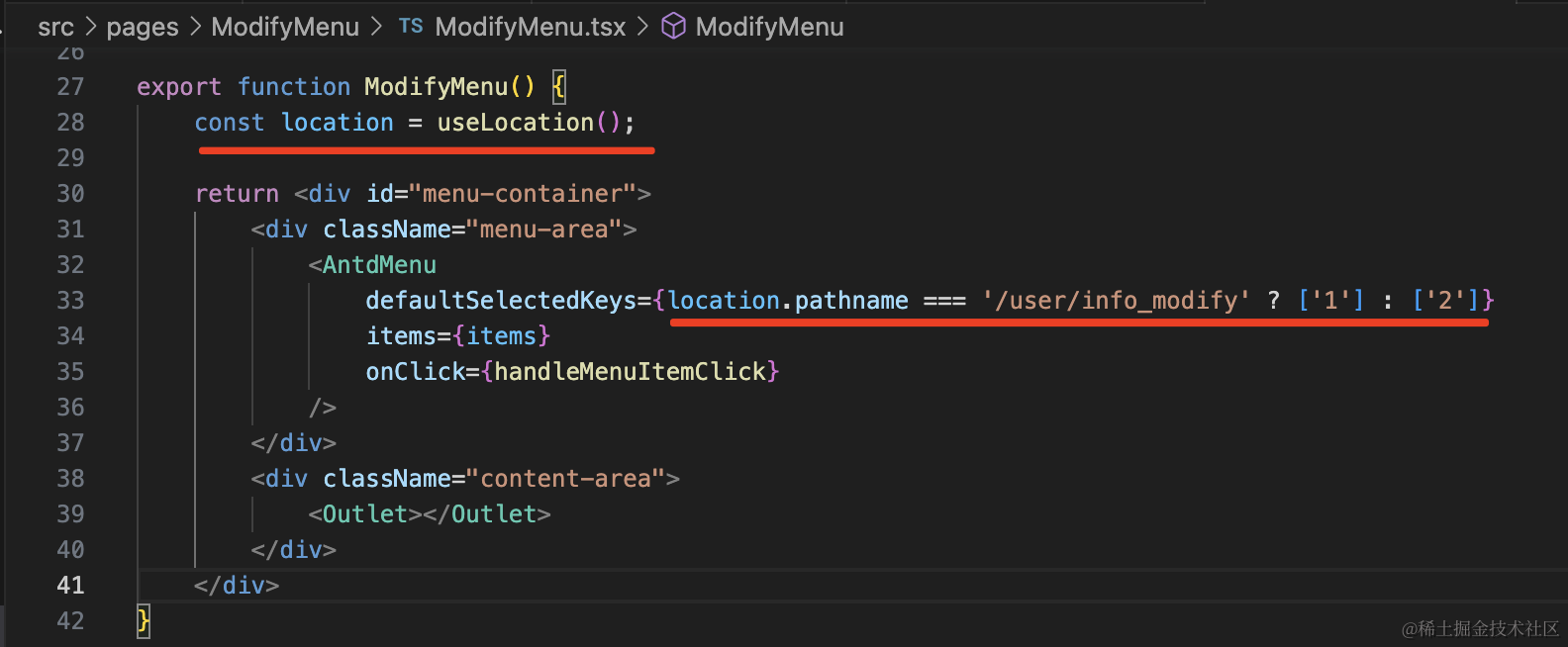This screenshot has width=1568, height=647.
Task: Click the useLocation call on line 28
Action: 516,123
